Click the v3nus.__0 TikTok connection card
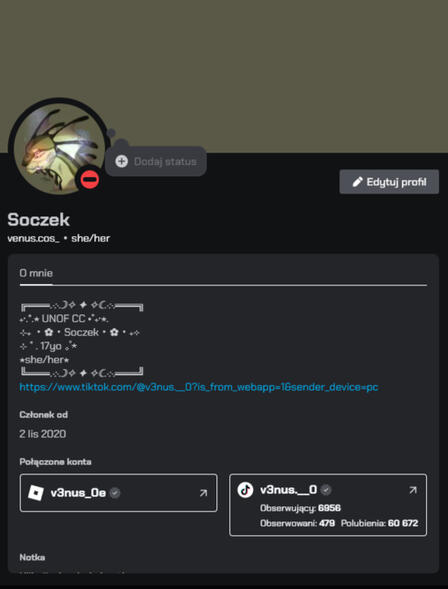448x589 pixels. pos(328,505)
